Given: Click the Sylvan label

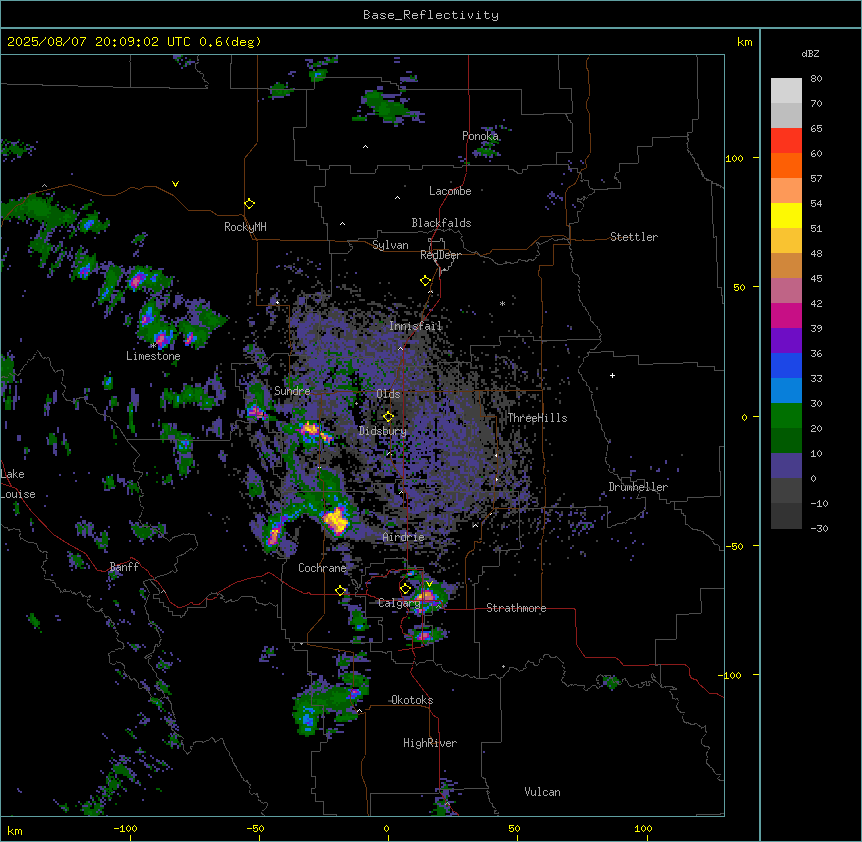Looking at the screenshot, I should point(390,245).
